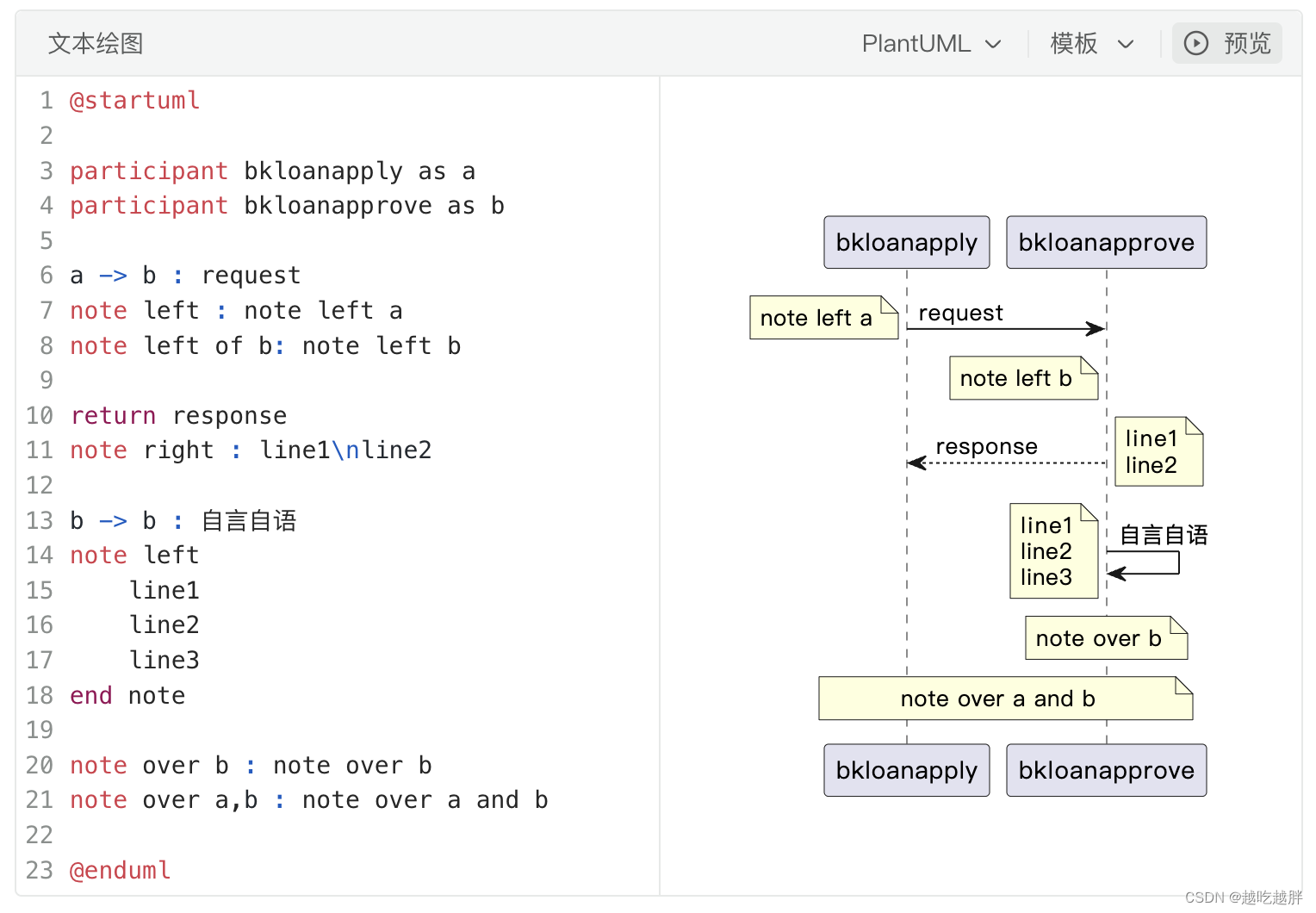Select the top bkloanapply participant box
This screenshot has height=913, width=1316.
[906, 242]
